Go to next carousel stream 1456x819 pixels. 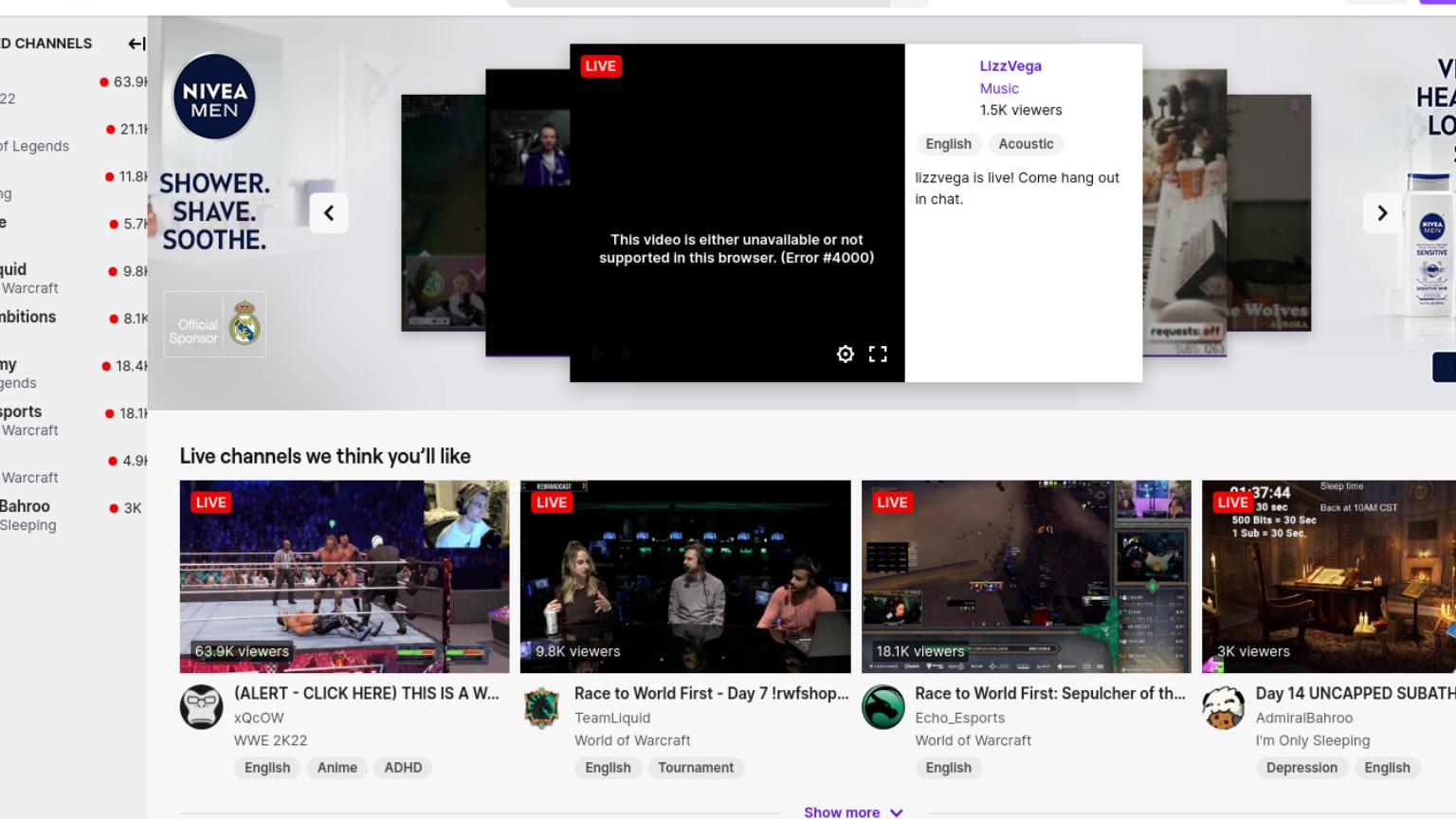[x=1382, y=213]
